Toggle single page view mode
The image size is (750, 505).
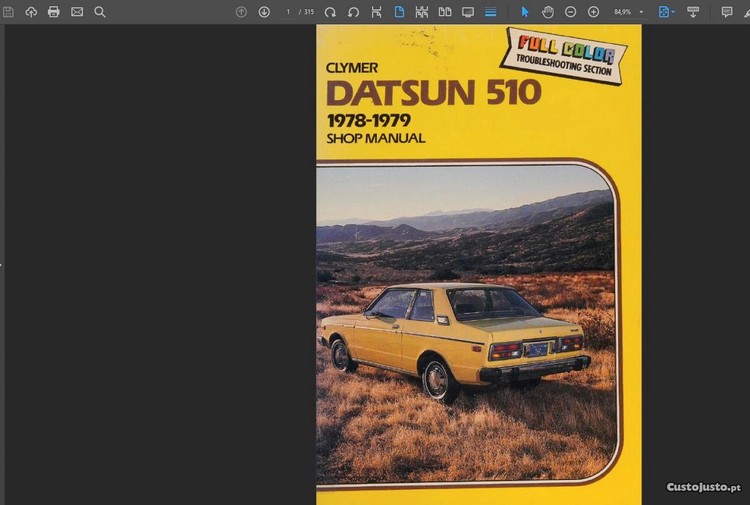[x=399, y=12]
